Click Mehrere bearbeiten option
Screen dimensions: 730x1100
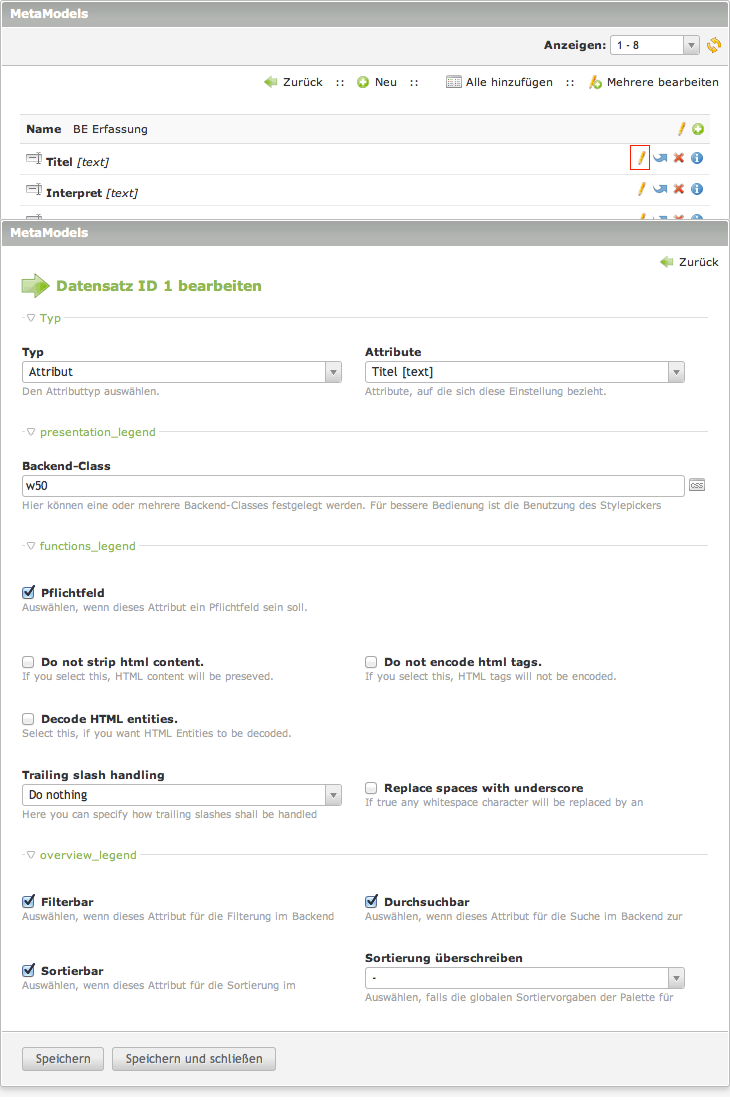(654, 82)
